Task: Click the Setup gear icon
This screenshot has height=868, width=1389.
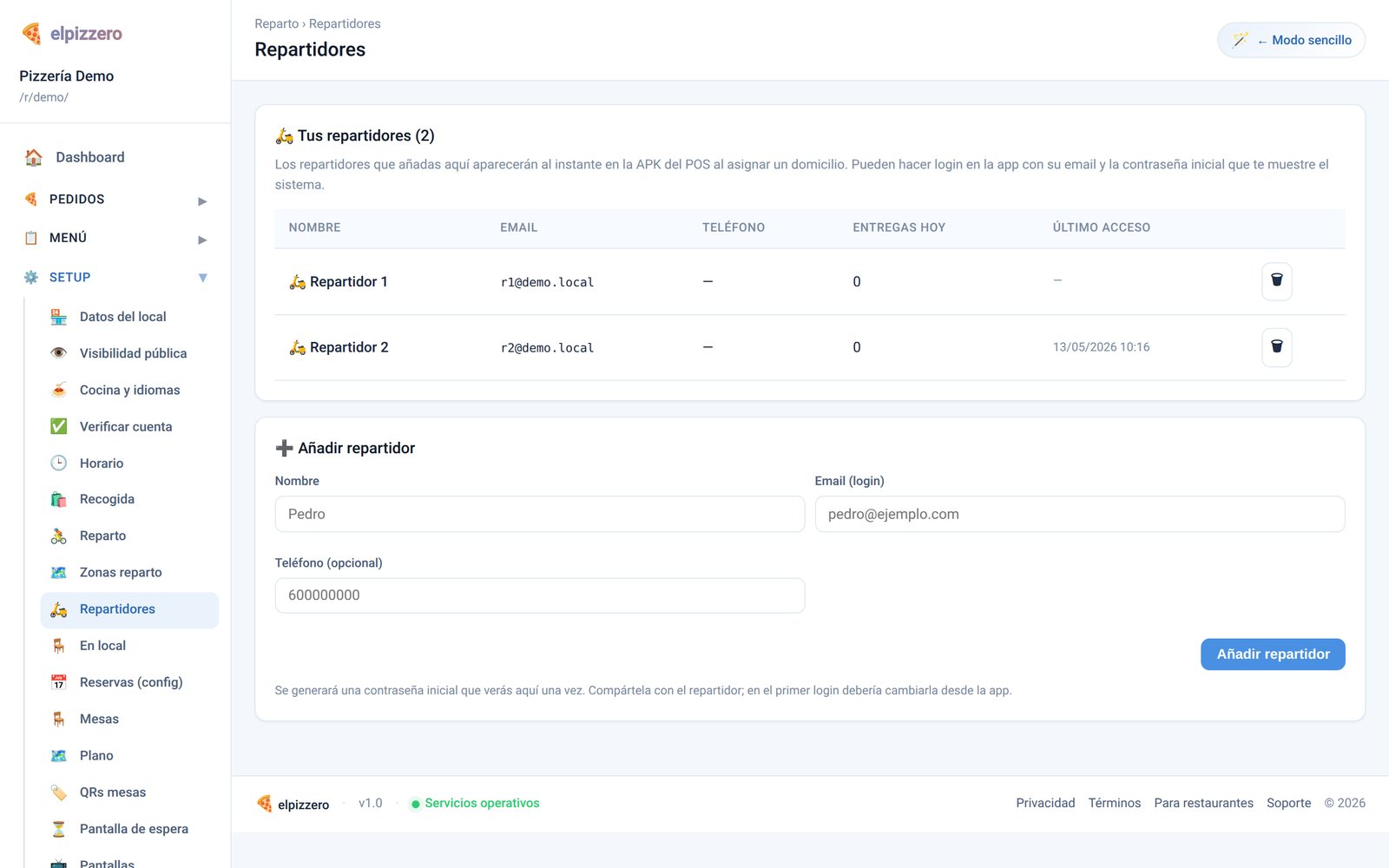Action: click(x=31, y=277)
